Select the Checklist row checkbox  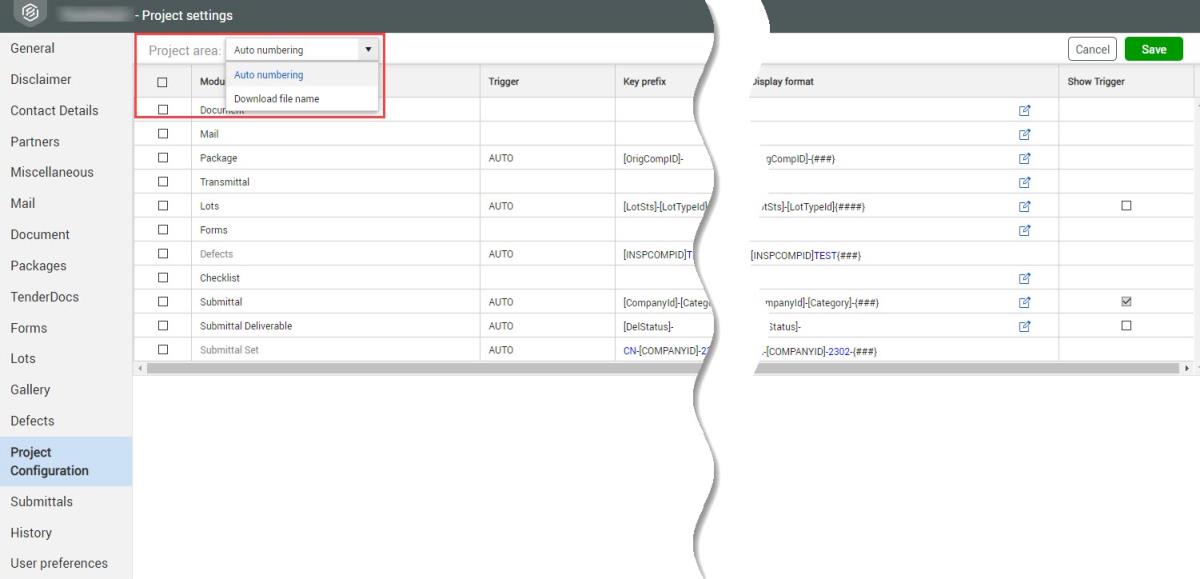(162, 278)
